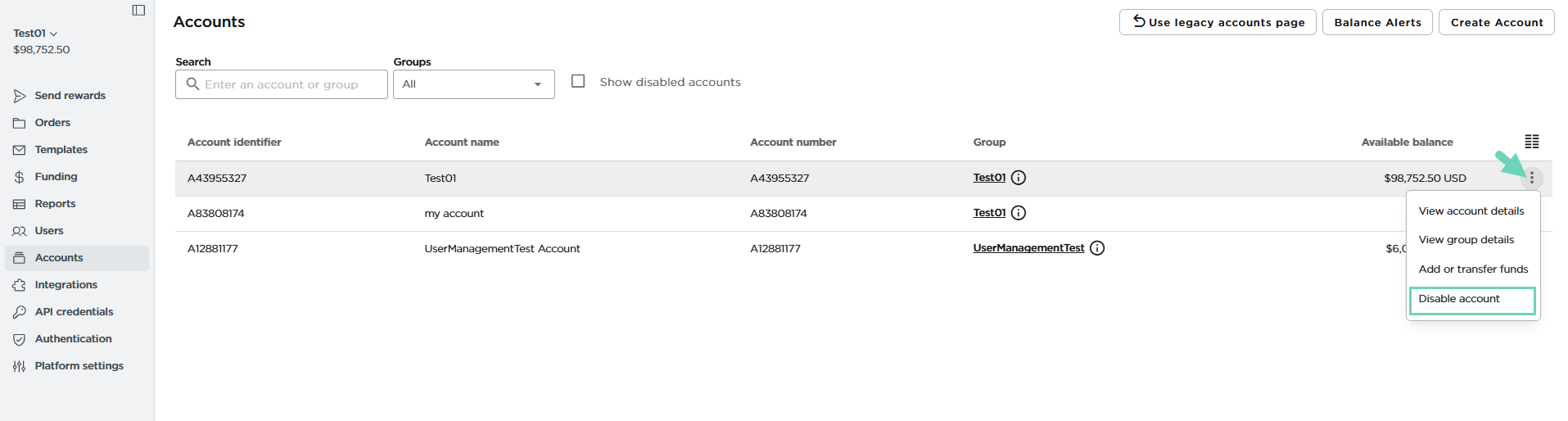
Task: Open Send rewards from sidebar
Action: pyautogui.click(x=70, y=96)
